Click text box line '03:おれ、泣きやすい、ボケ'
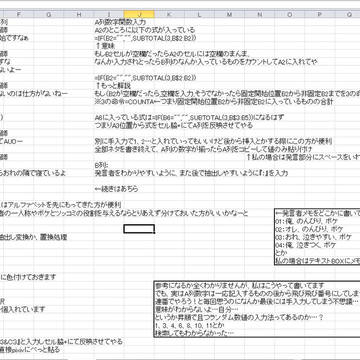Image resolution: width=360 pixels, height=360 pixels. coord(314,237)
